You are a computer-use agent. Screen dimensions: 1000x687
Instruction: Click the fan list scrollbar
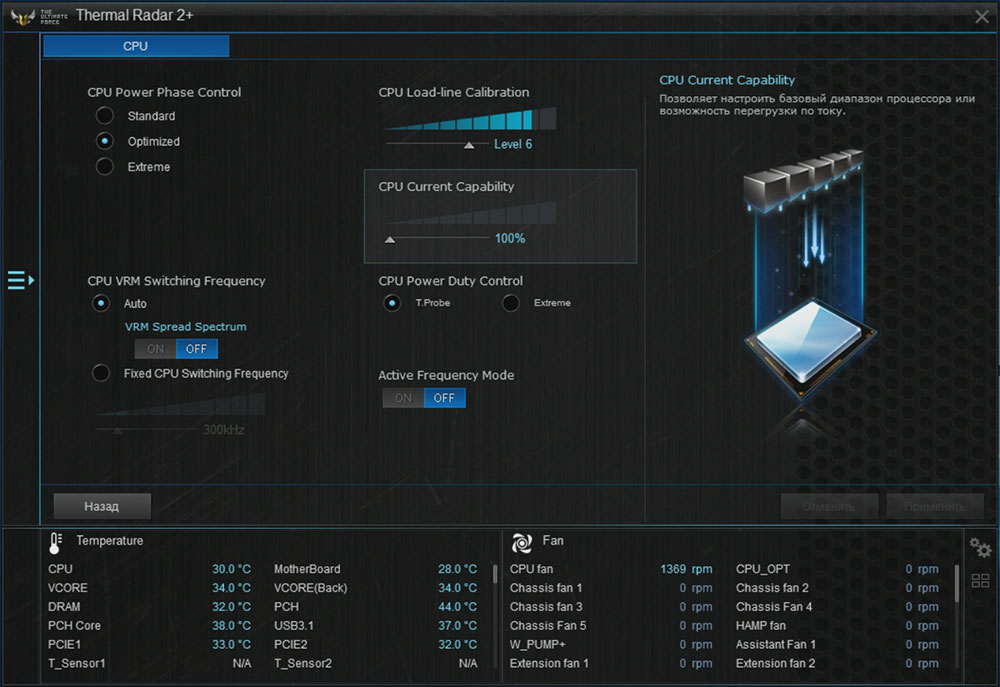click(956, 583)
